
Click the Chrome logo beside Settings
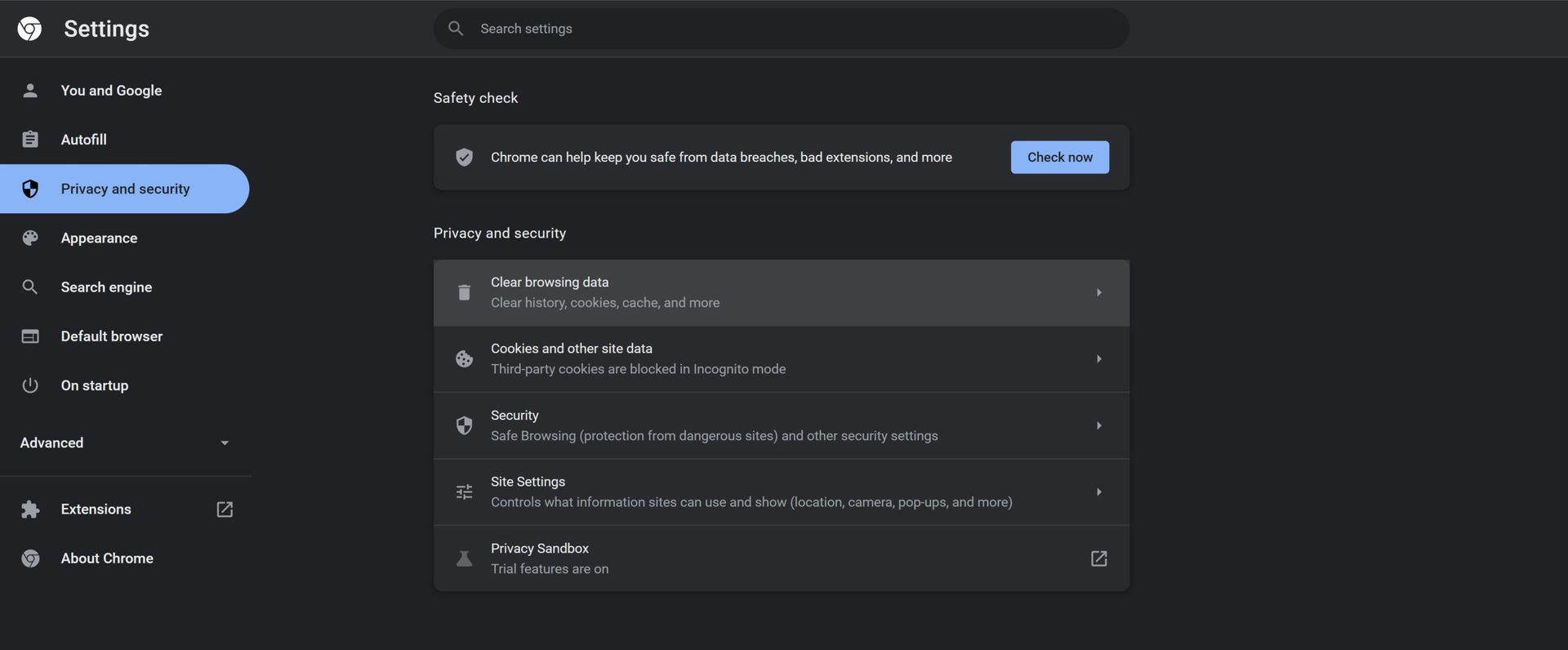click(29, 29)
